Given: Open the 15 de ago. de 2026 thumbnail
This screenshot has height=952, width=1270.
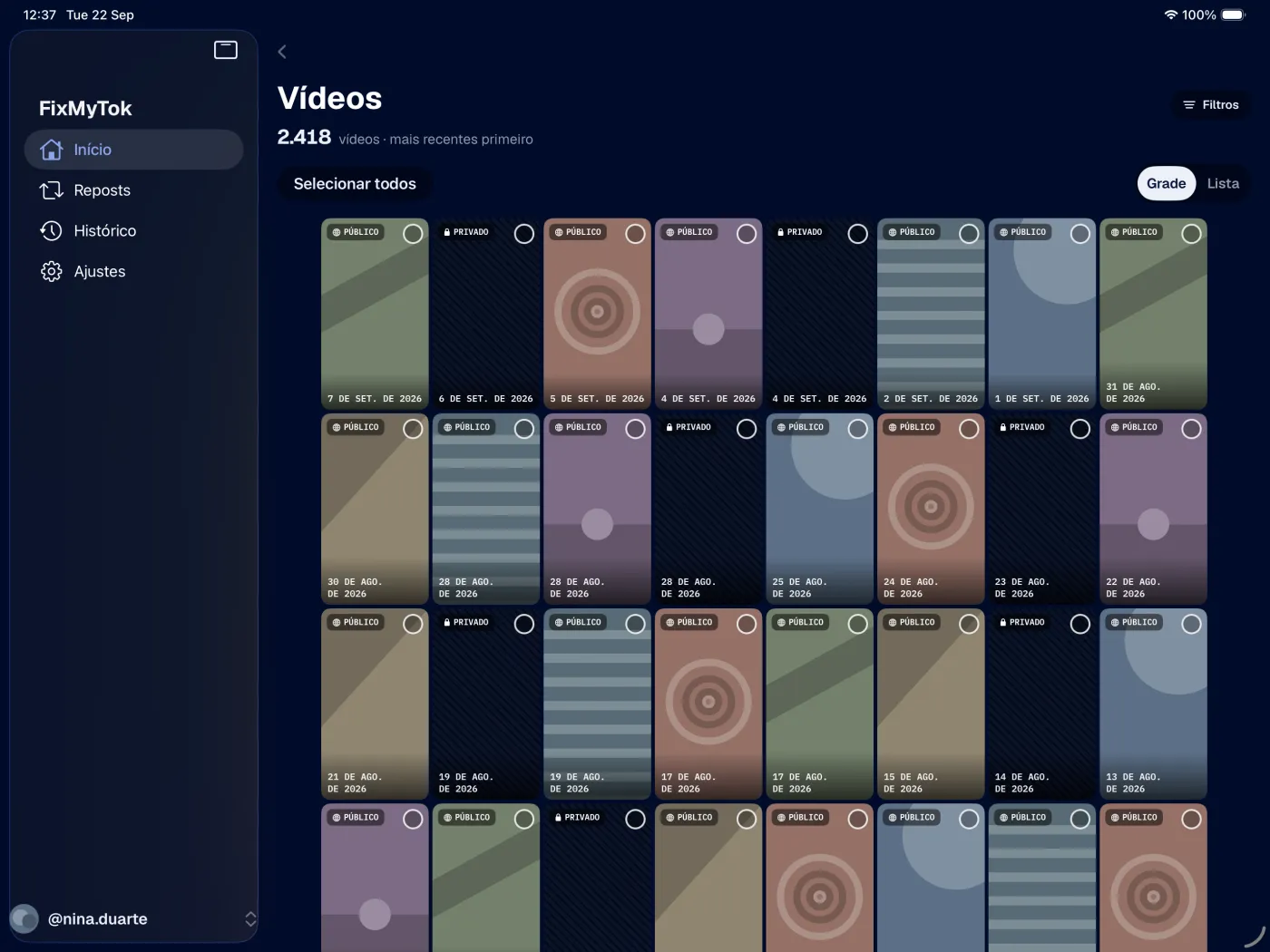Looking at the screenshot, I should (x=931, y=704).
